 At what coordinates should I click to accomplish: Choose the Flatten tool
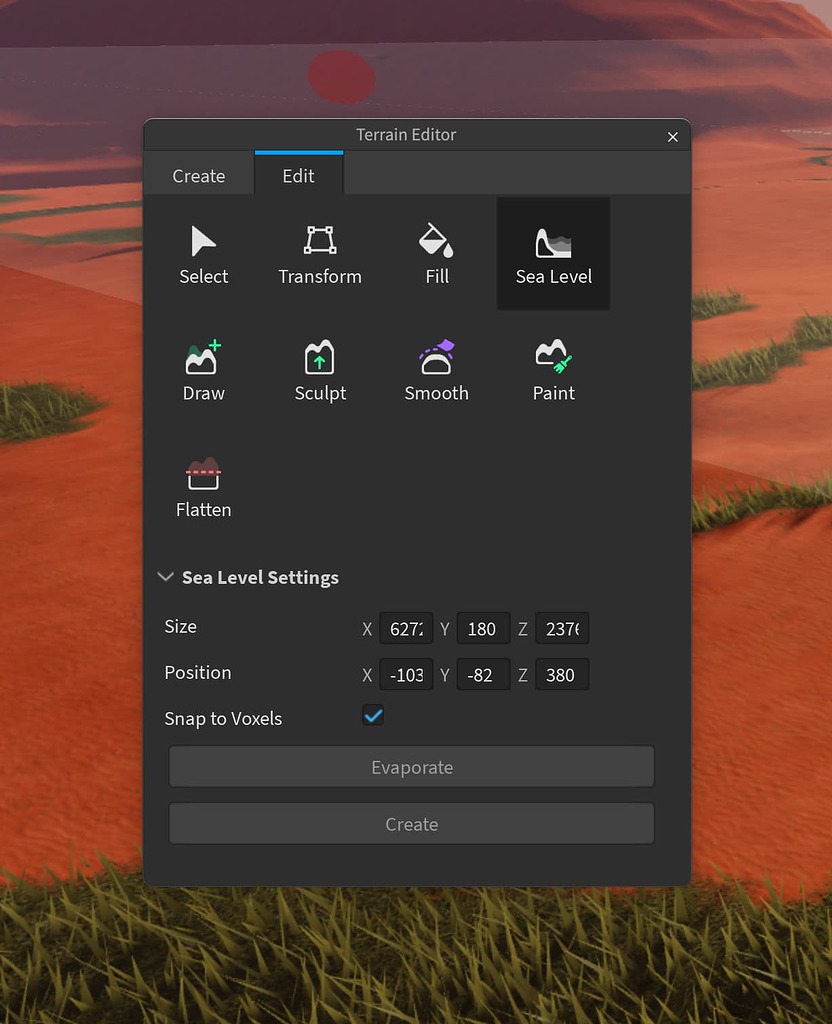coord(203,485)
